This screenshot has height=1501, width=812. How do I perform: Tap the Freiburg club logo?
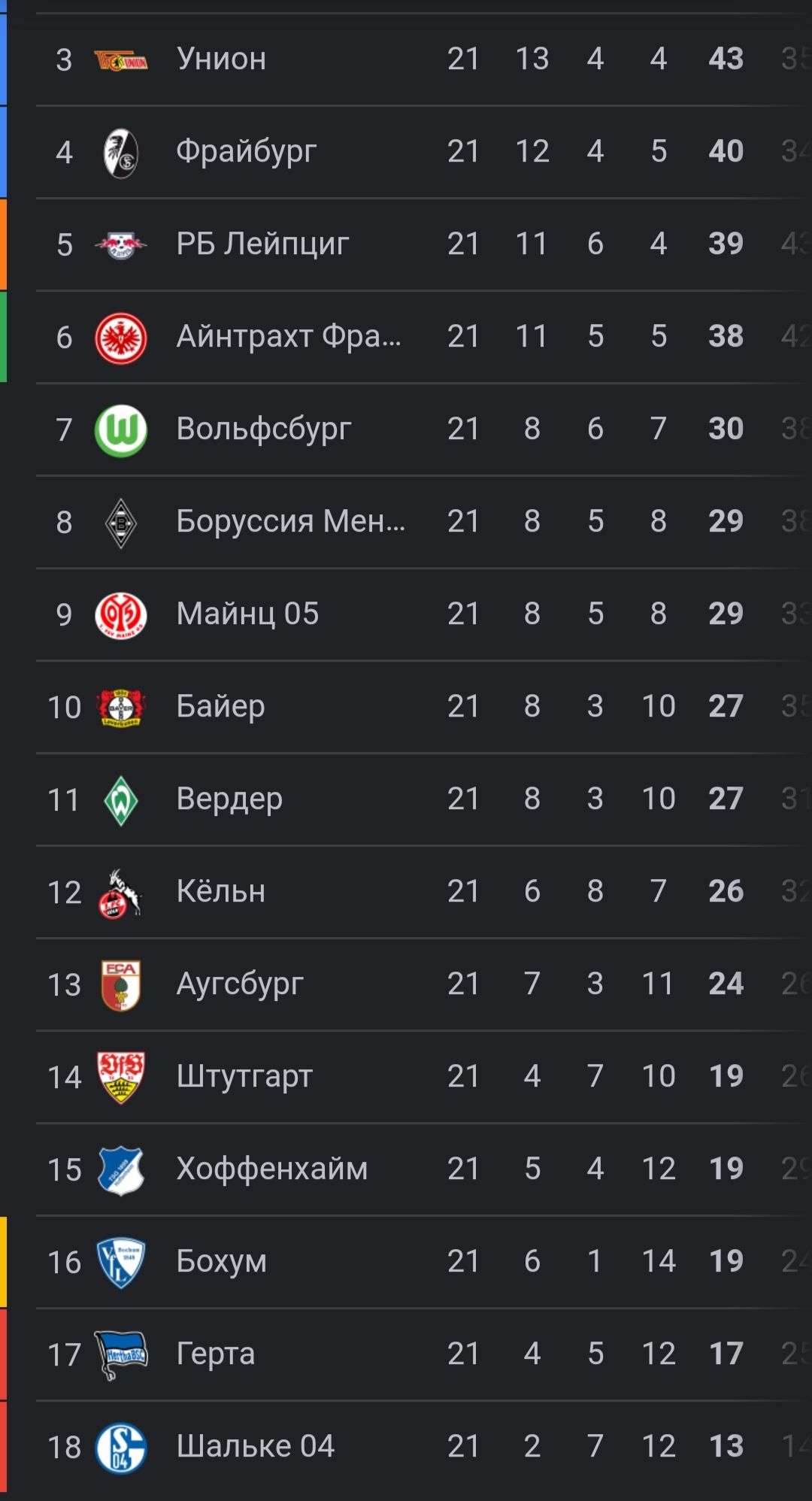click(x=121, y=153)
